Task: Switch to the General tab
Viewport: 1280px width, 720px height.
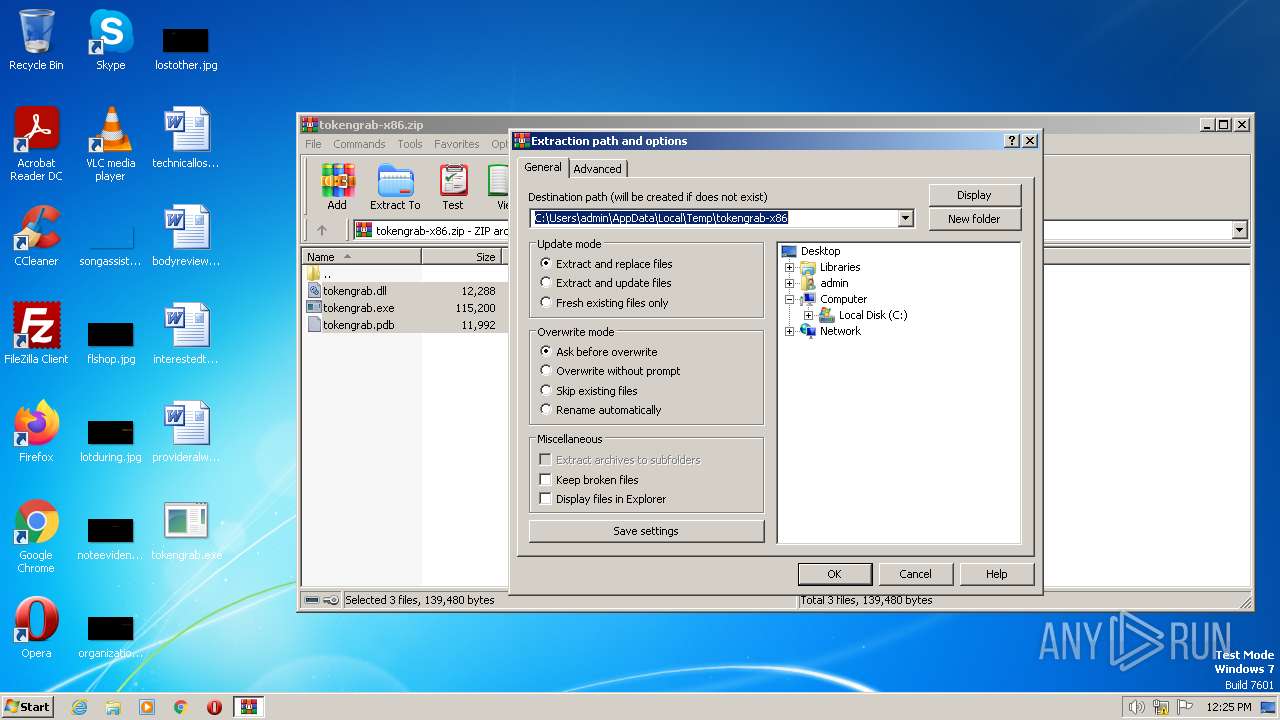Action: (543, 167)
